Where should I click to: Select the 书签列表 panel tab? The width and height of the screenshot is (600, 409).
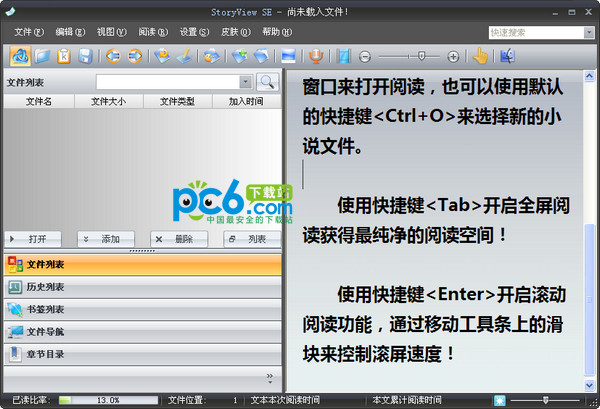click(143, 310)
